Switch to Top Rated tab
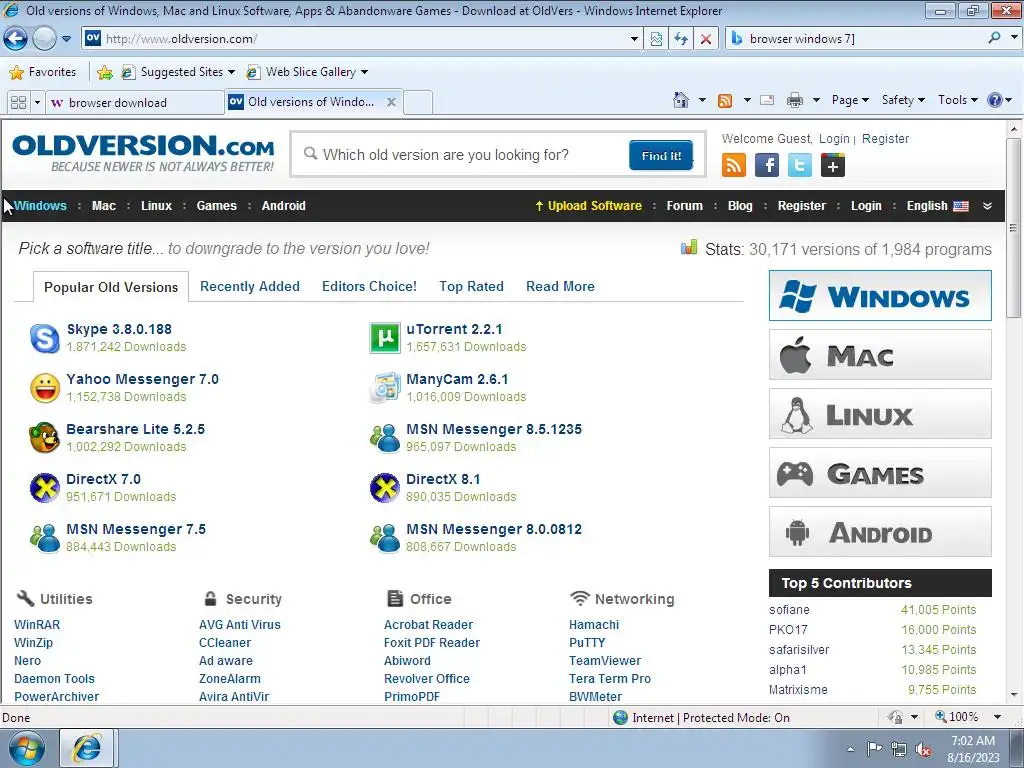 coord(471,287)
